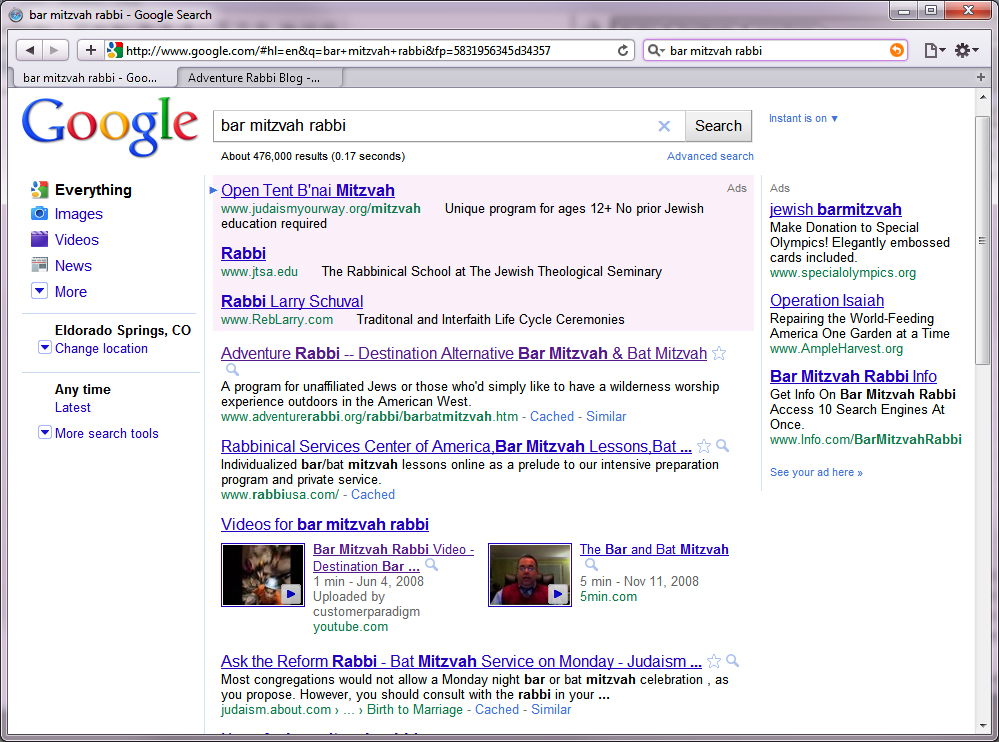Screen dimensions: 999x742
Task: Open Cached link for rabbiusa.com result
Action: coord(373,495)
